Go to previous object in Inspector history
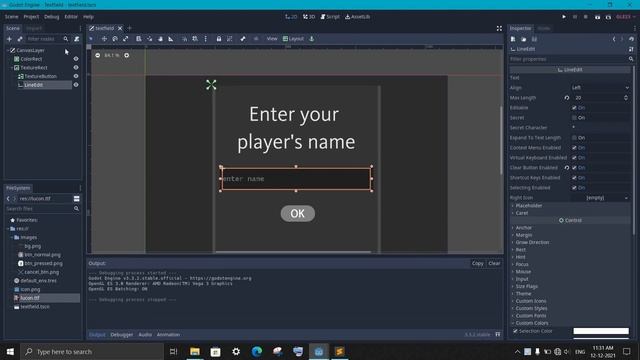 (614, 39)
